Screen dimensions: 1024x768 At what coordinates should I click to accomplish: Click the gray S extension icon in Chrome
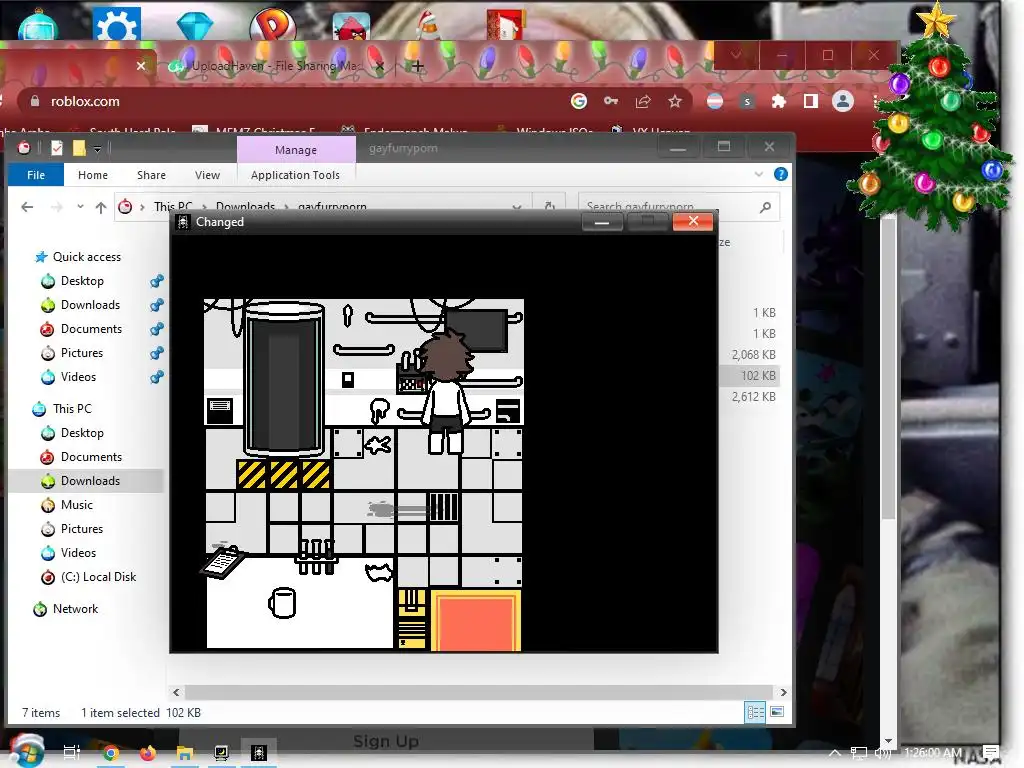tap(747, 101)
